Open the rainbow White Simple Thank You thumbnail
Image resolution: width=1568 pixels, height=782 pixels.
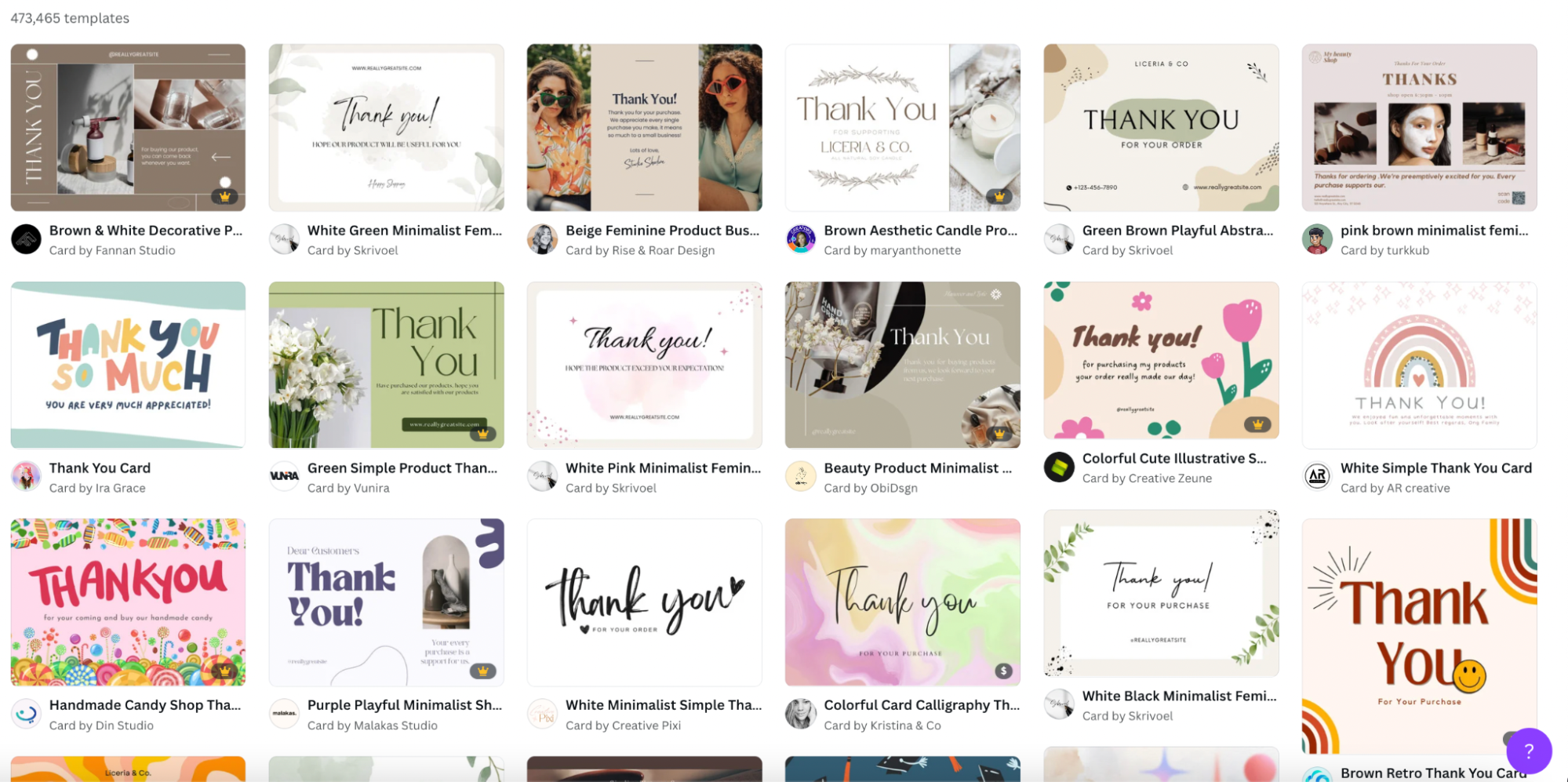(1419, 365)
